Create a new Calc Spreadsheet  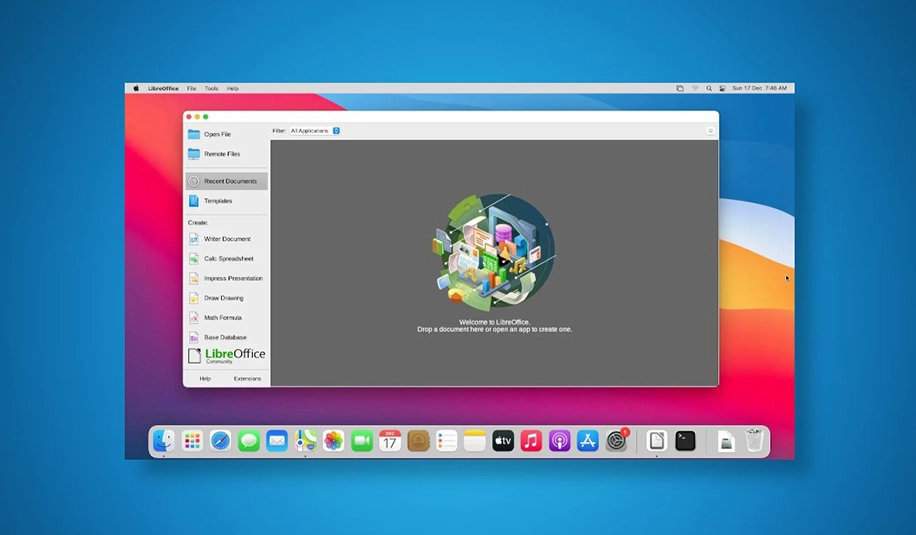226,259
